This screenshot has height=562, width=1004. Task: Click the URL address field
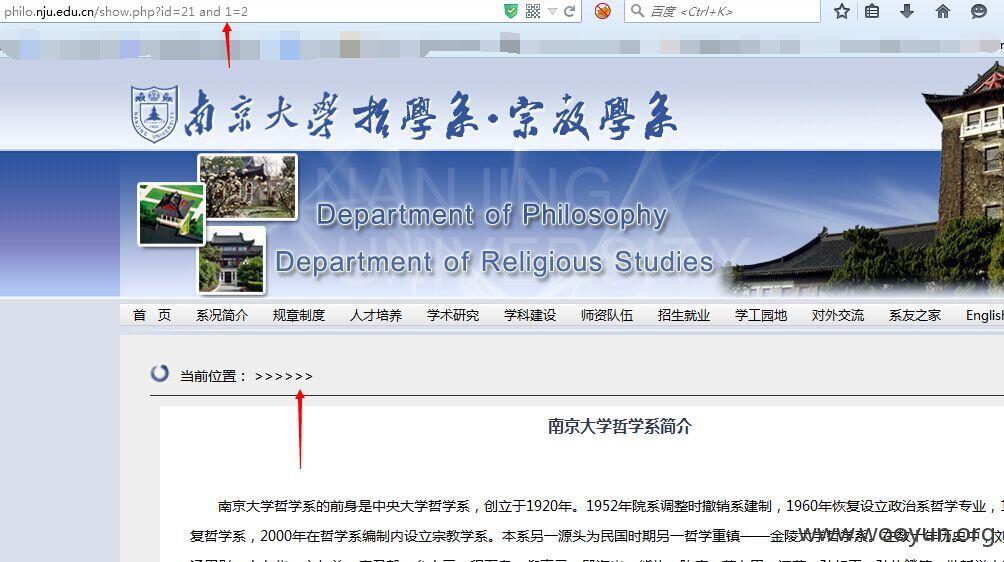(x=250, y=12)
